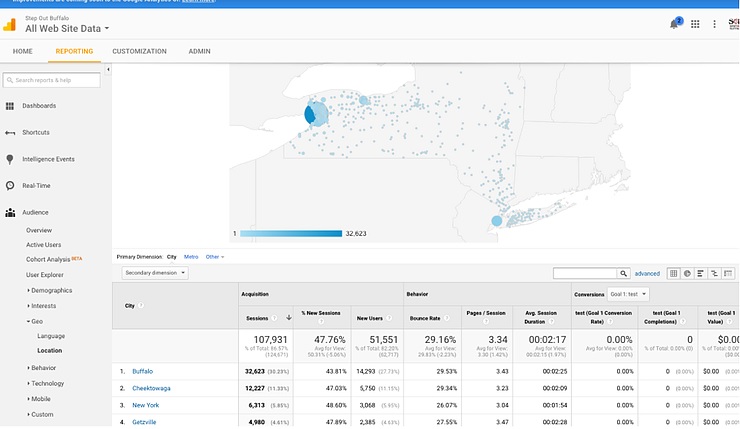Open the Language report under Geo

51,336
